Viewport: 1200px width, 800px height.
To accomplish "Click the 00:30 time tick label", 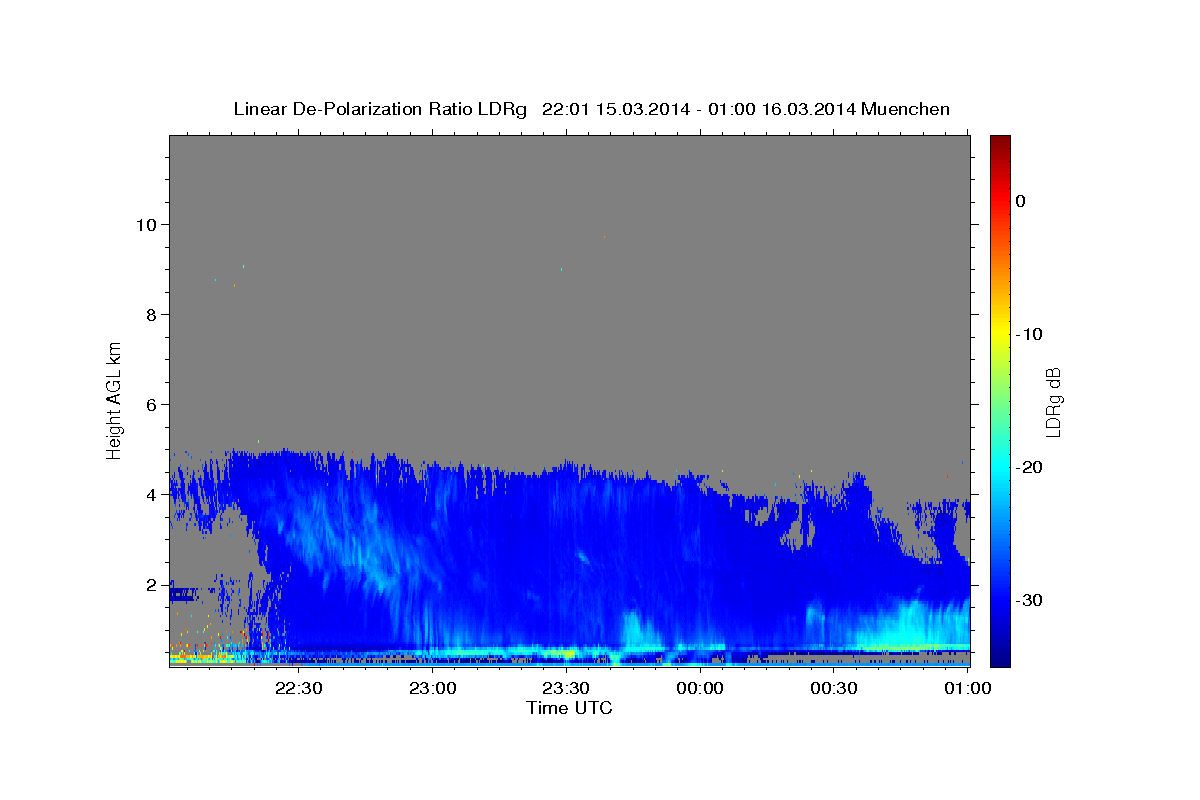I will [x=834, y=689].
